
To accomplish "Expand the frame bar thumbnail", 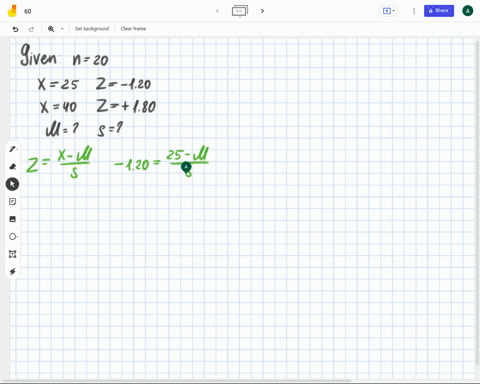I will [240, 11].
